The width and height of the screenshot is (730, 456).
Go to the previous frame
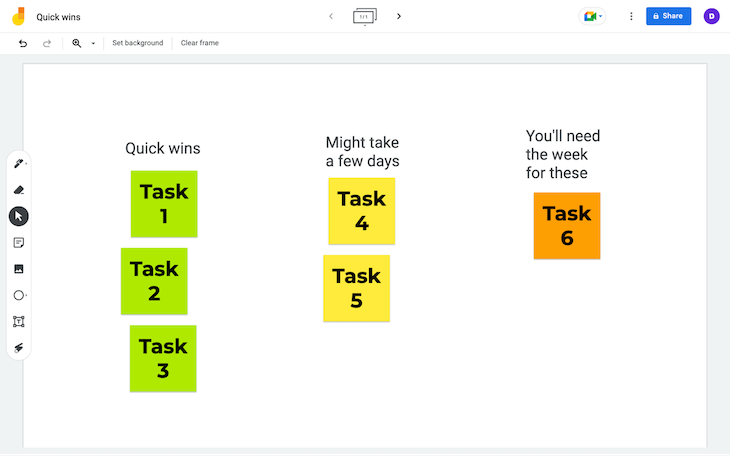tap(331, 16)
